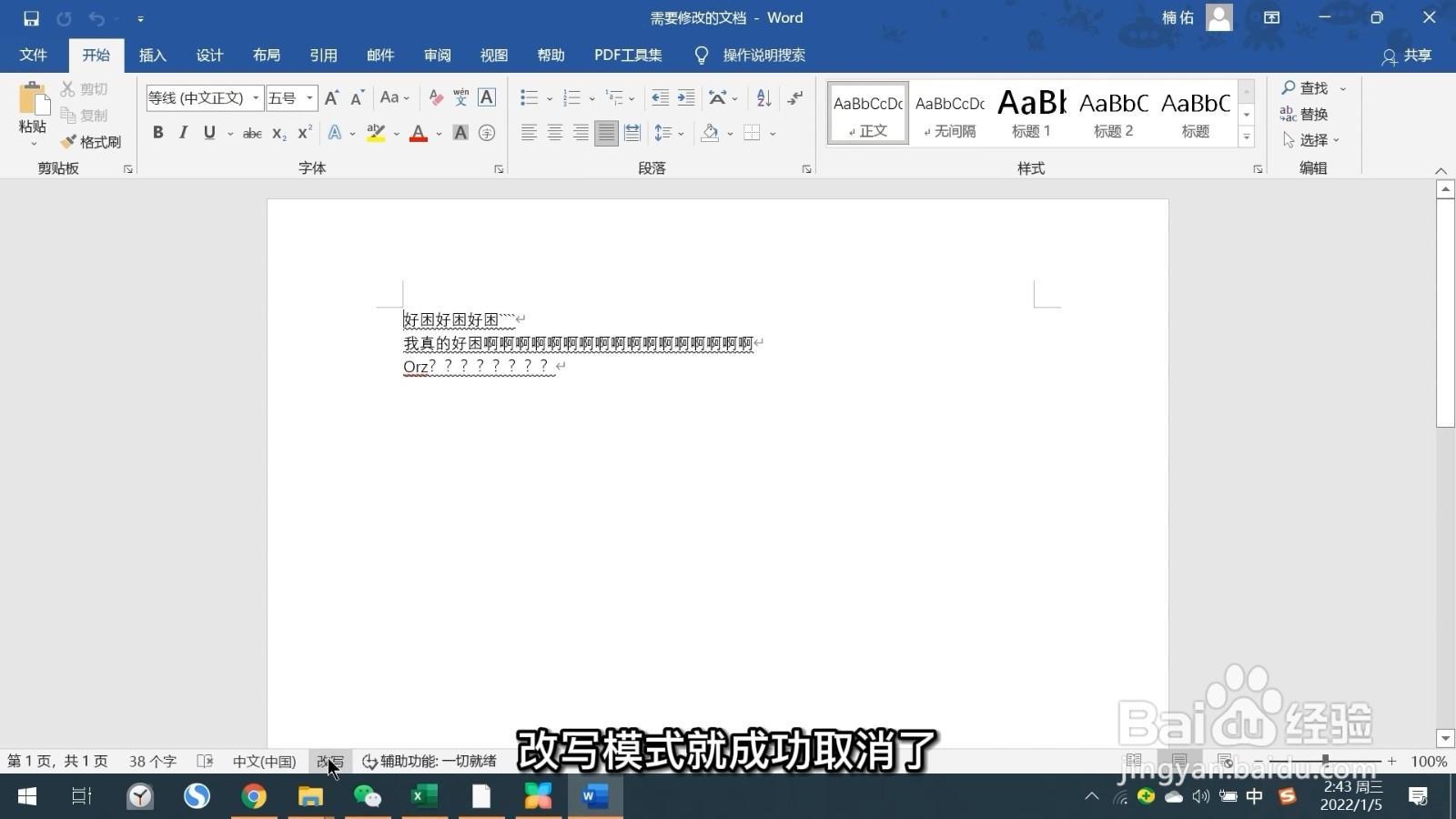
Task: Toggle character shading
Action: (461, 133)
